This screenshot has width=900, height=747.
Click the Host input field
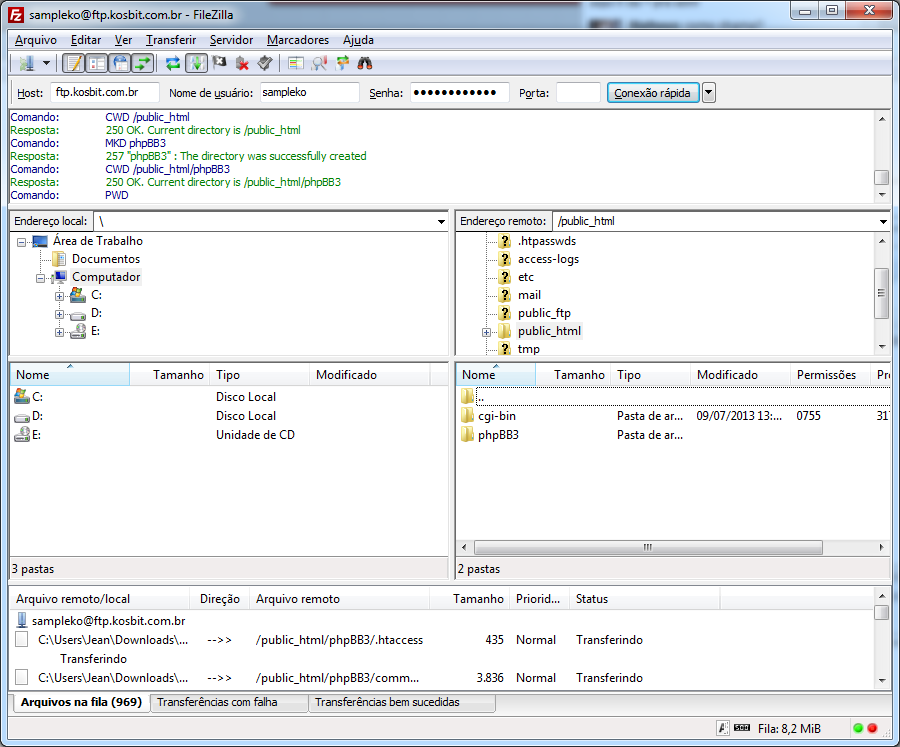(x=104, y=92)
